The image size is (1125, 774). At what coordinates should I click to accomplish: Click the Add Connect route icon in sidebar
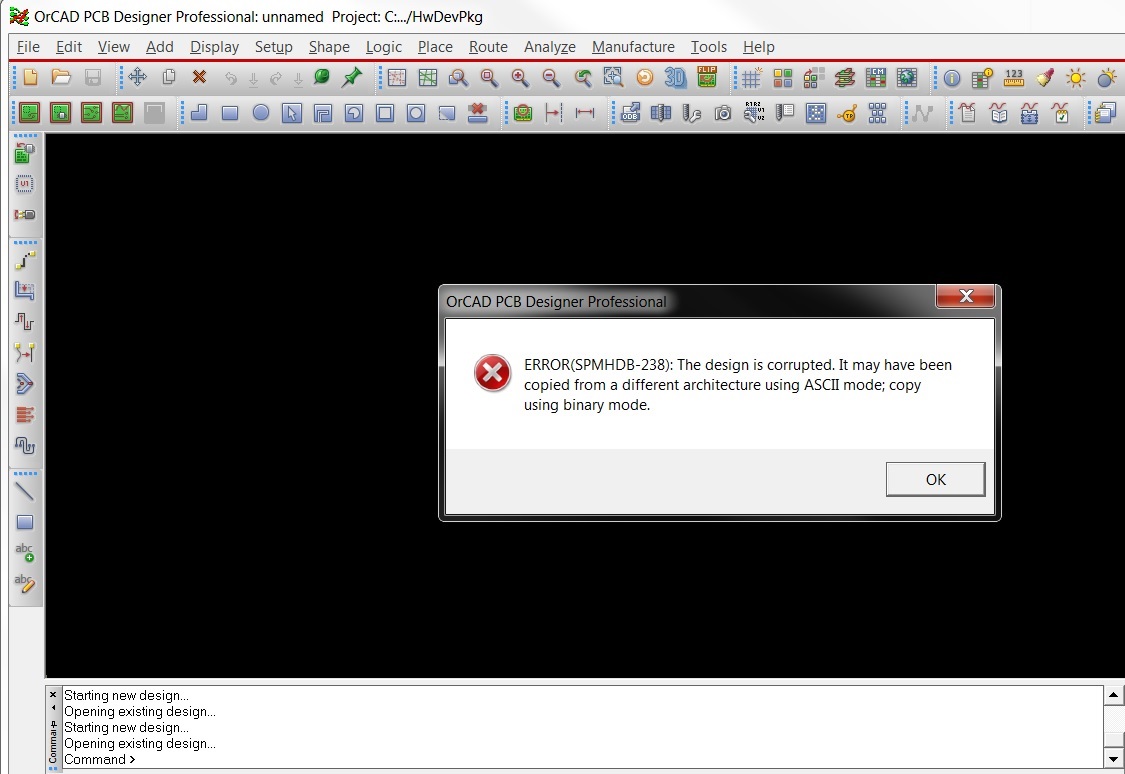(24, 260)
